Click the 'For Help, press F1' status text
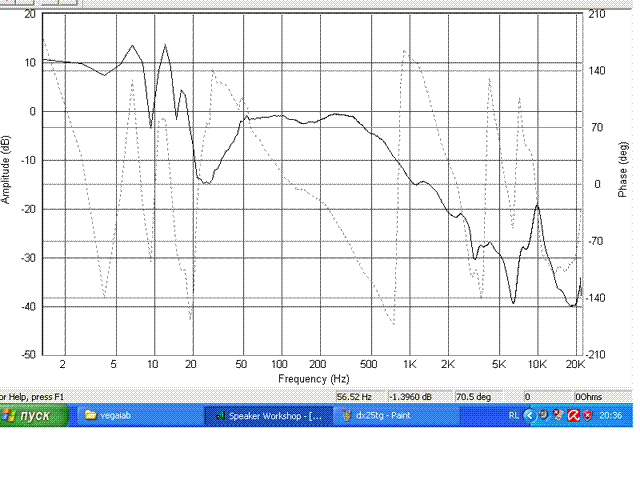The width and height of the screenshot is (640, 480). click(x=32, y=397)
